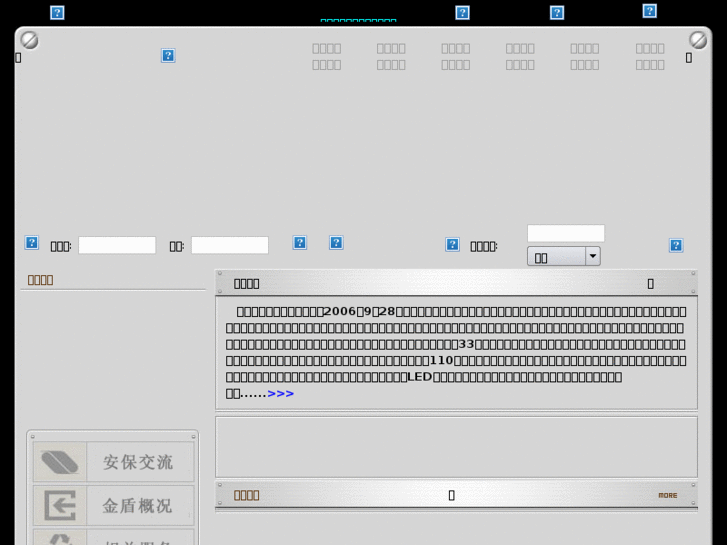Follow the teal link at top center
The image size is (727, 545).
point(358,20)
